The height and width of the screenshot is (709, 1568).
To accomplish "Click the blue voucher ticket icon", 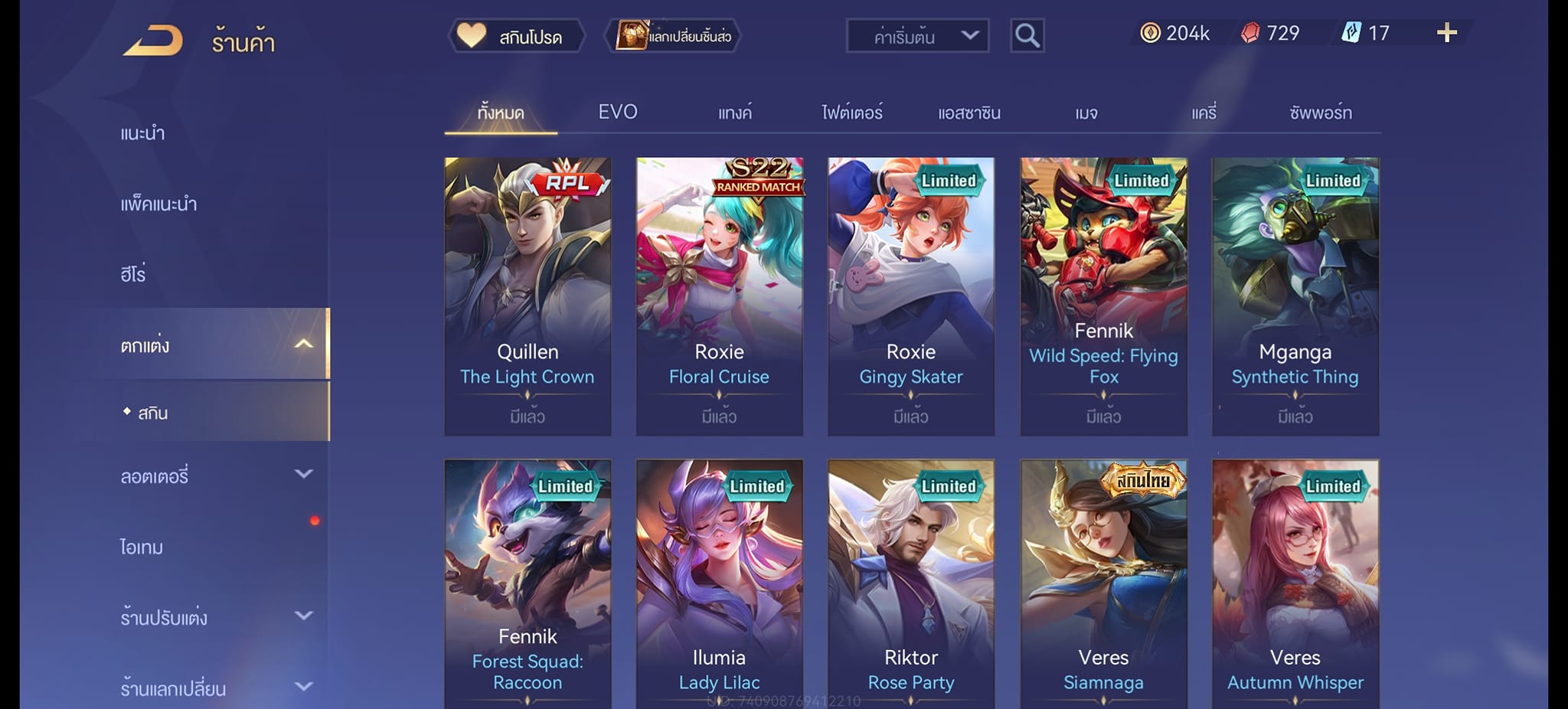I will tap(1351, 32).
